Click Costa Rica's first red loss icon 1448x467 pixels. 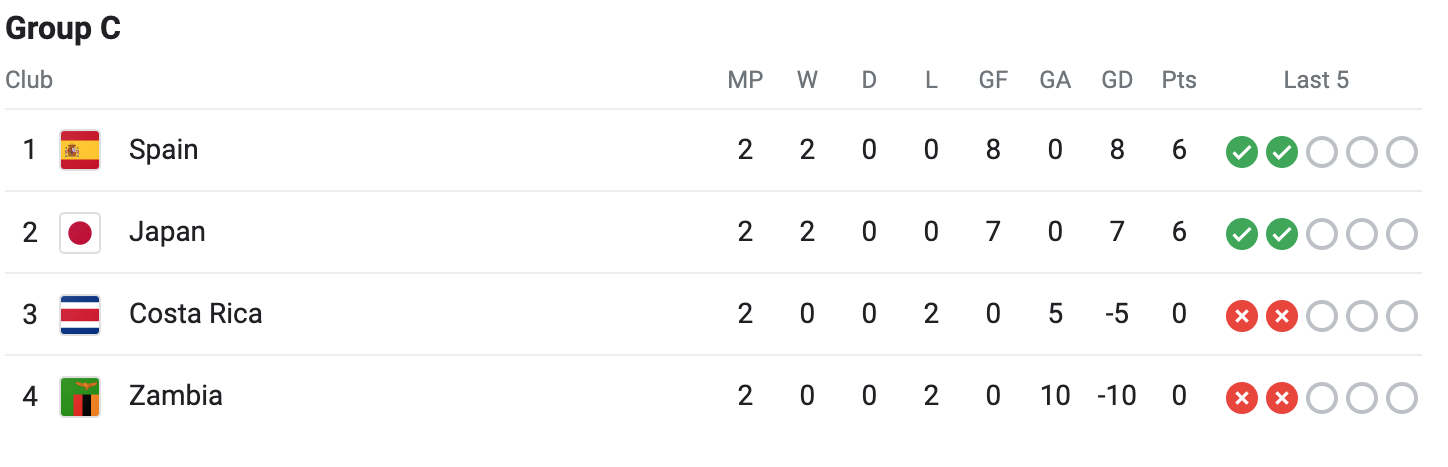pos(1241,316)
